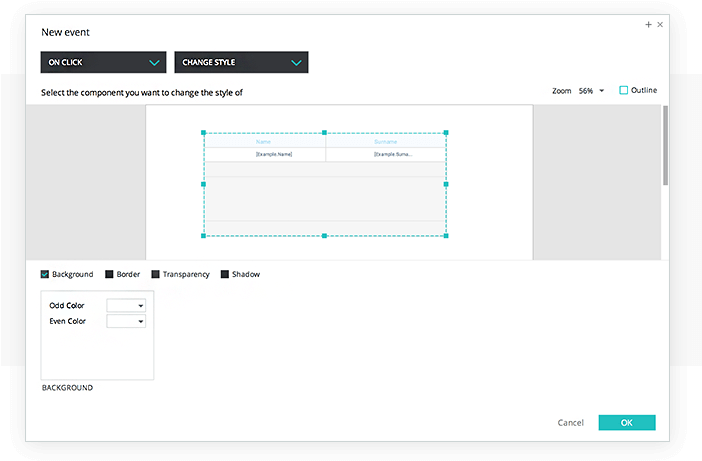Click the canvas vertical scrollbar

pos(665,145)
